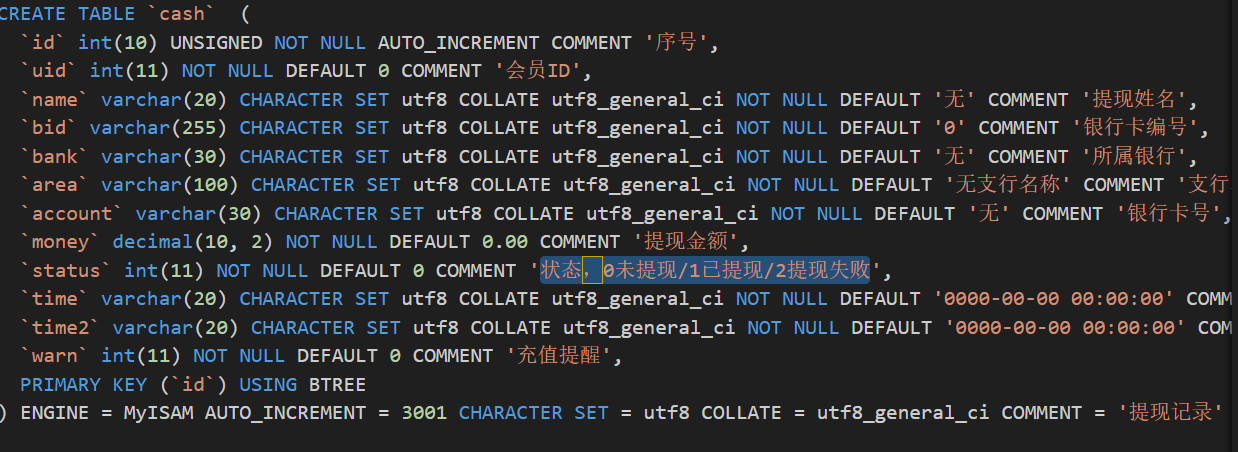Click the '提现姓名' comment text

click(x=1138, y=100)
